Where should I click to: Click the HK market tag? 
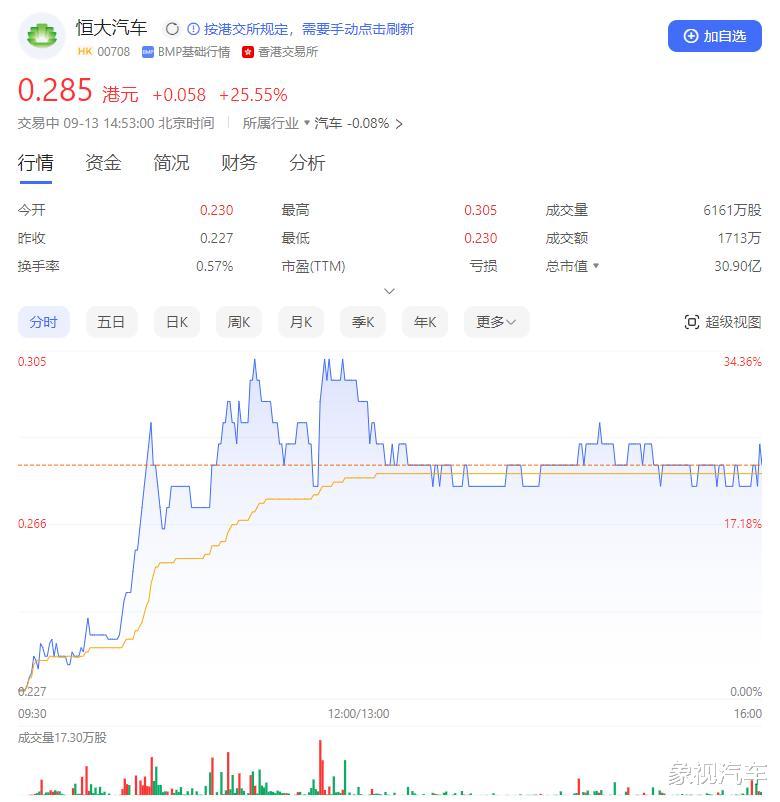click(x=85, y=52)
